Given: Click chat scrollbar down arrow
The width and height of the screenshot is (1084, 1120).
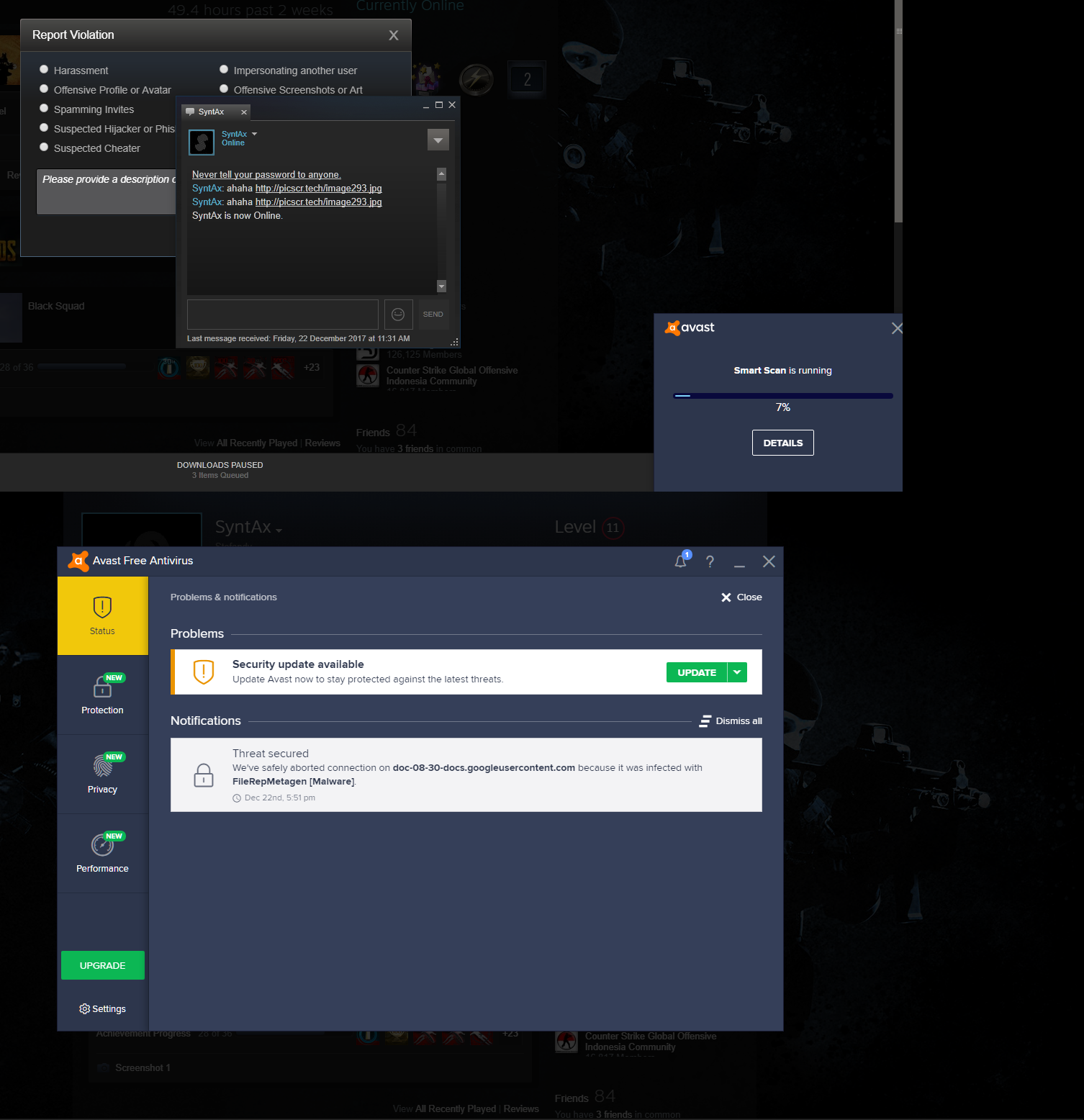Looking at the screenshot, I should click(x=441, y=286).
